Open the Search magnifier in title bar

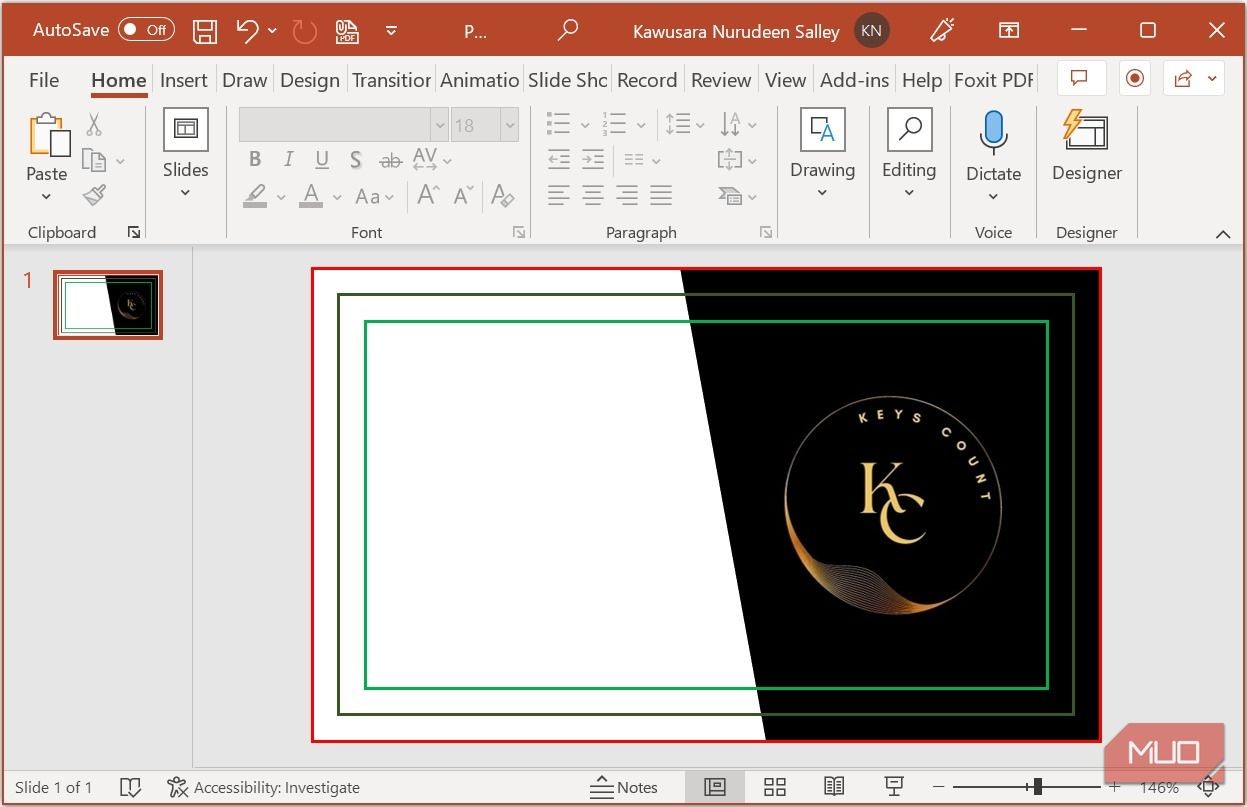coord(568,30)
